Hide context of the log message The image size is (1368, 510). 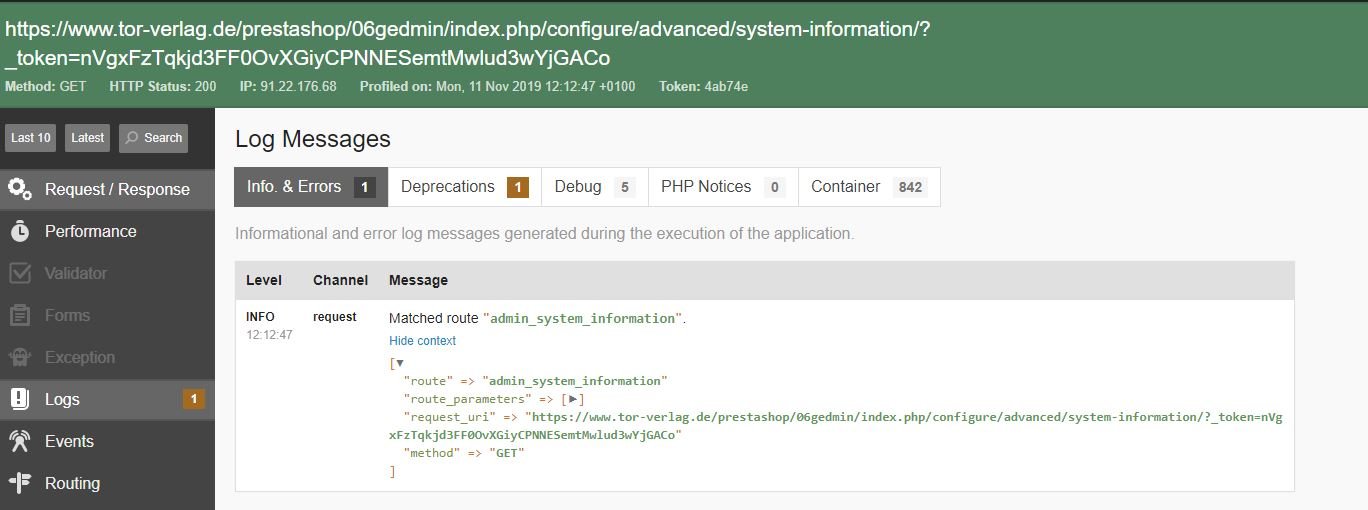click(422, 341)
